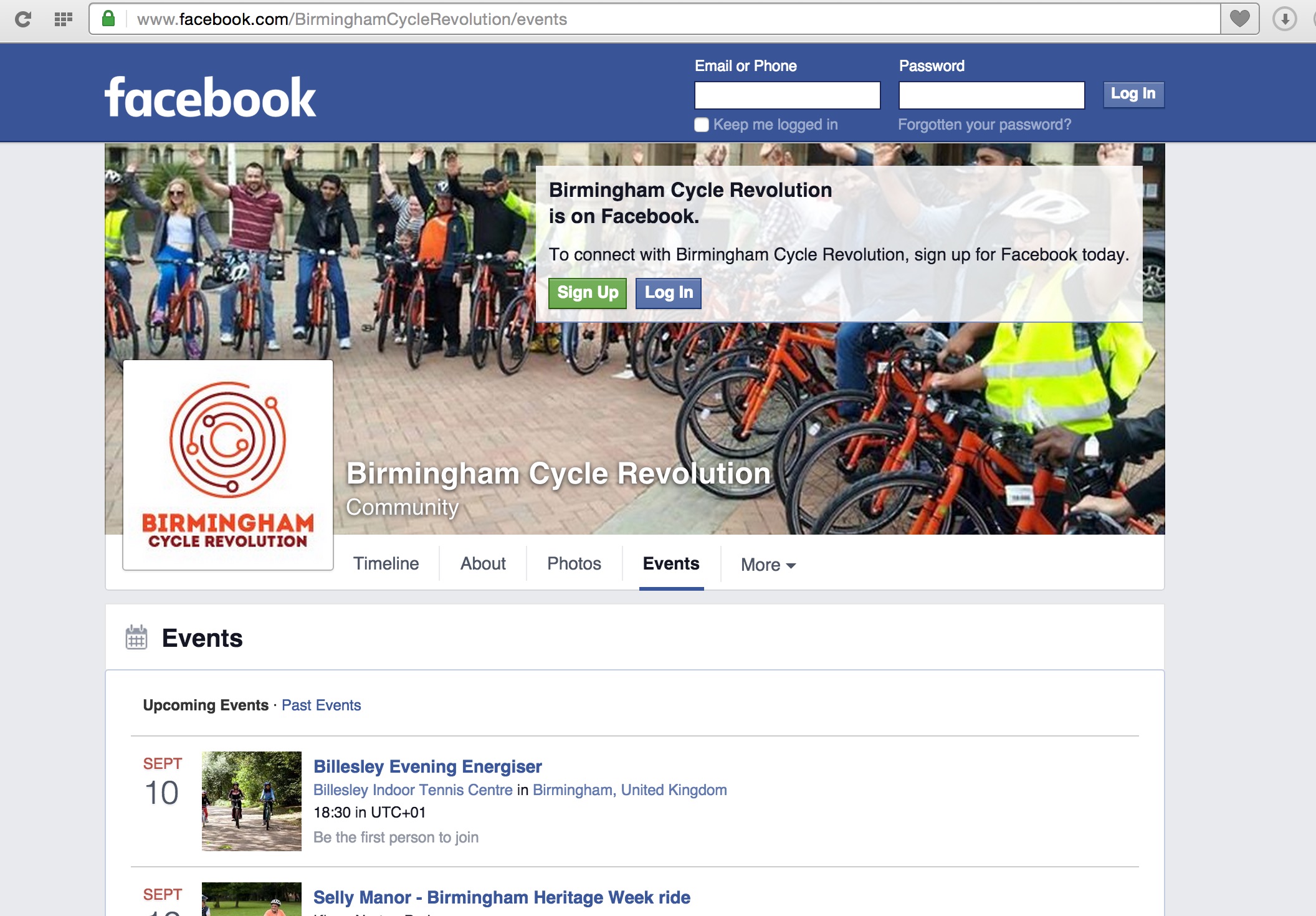Click the heart bookmark icon in the toolbar
This screenshot has width=1316, height=916.
coord(1240,19)
